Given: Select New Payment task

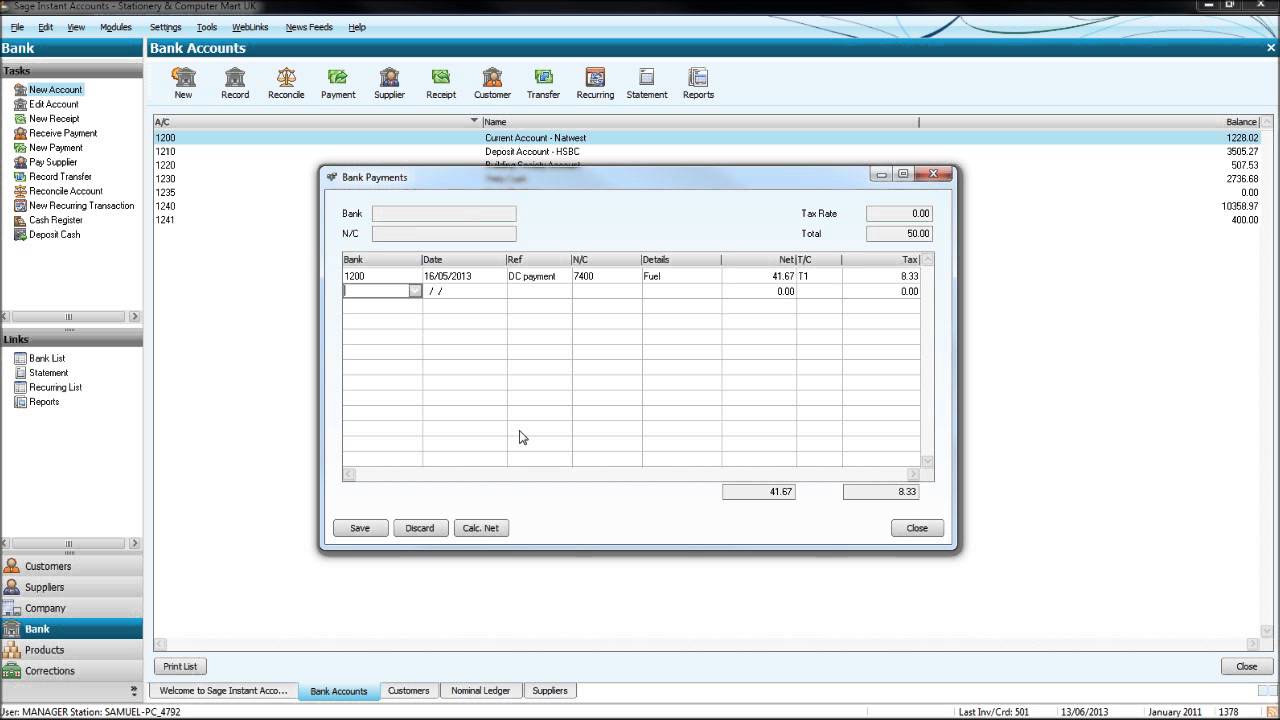Looking at the screenshot, I should 55,148.
